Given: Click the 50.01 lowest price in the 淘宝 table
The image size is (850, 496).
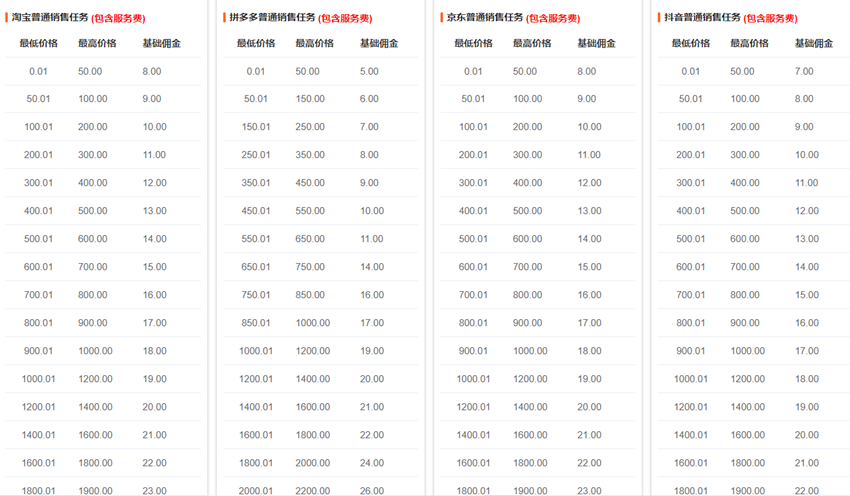Looking at the screenshot, I should point(38,99).
